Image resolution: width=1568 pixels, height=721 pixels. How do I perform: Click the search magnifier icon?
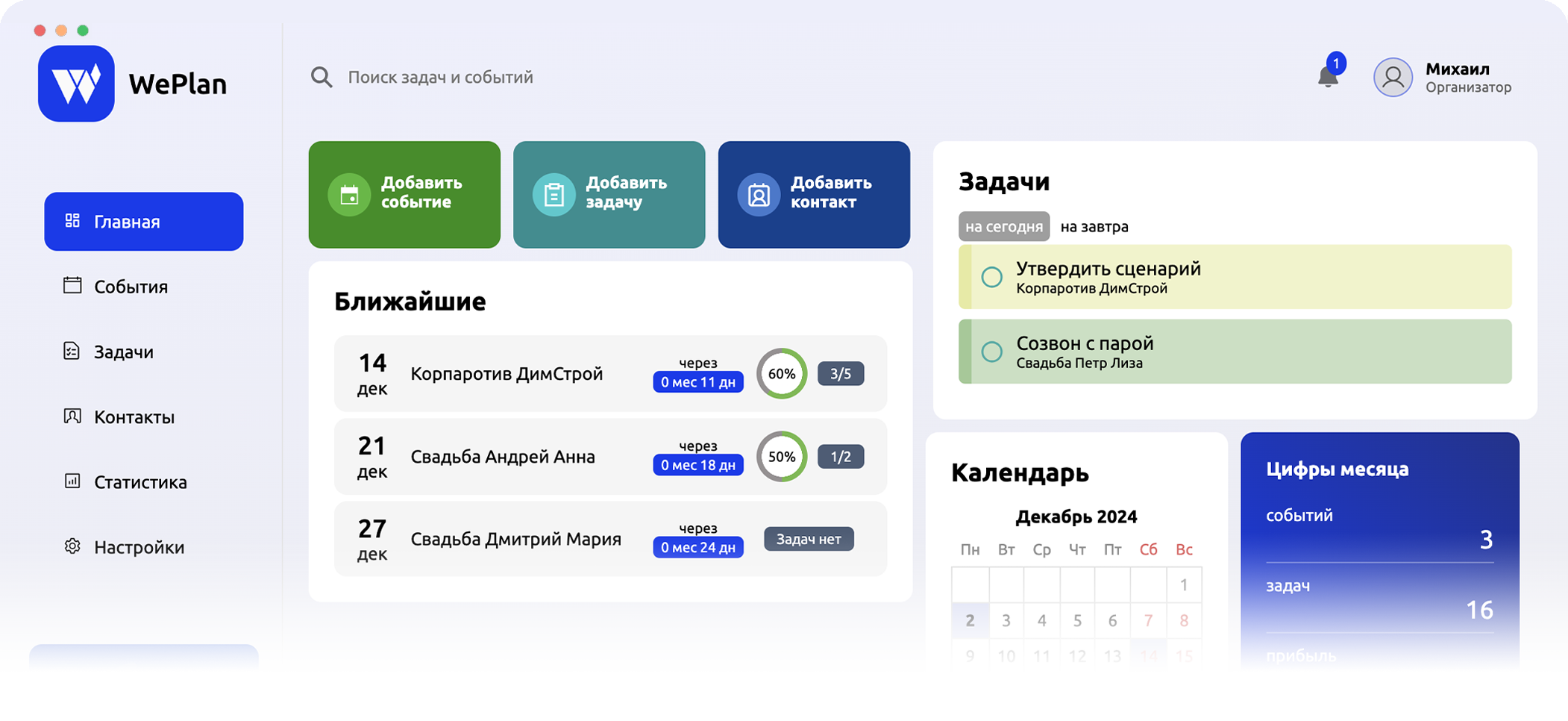coord(322,77)
